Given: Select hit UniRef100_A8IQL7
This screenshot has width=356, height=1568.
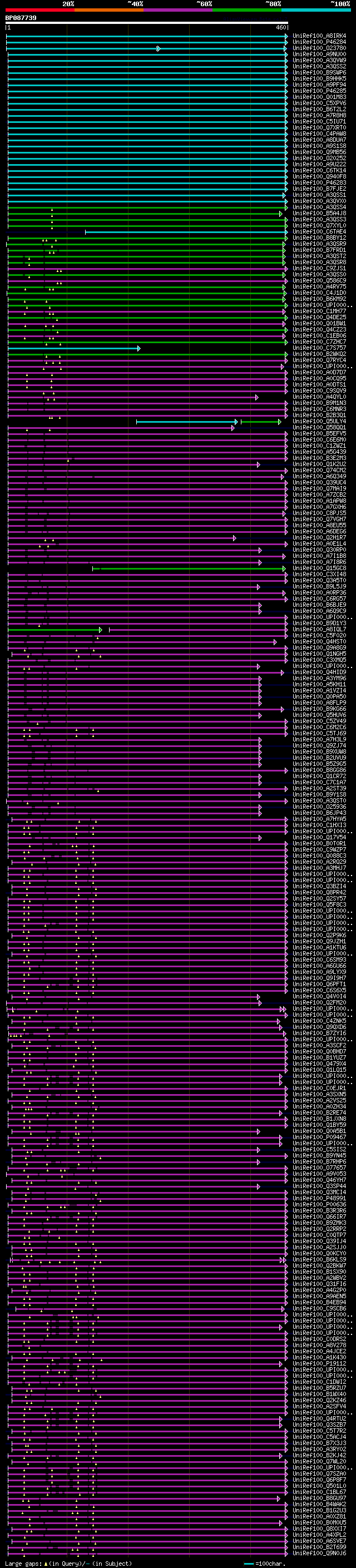Looking at the screenshot, I should [x=319, y=630].
